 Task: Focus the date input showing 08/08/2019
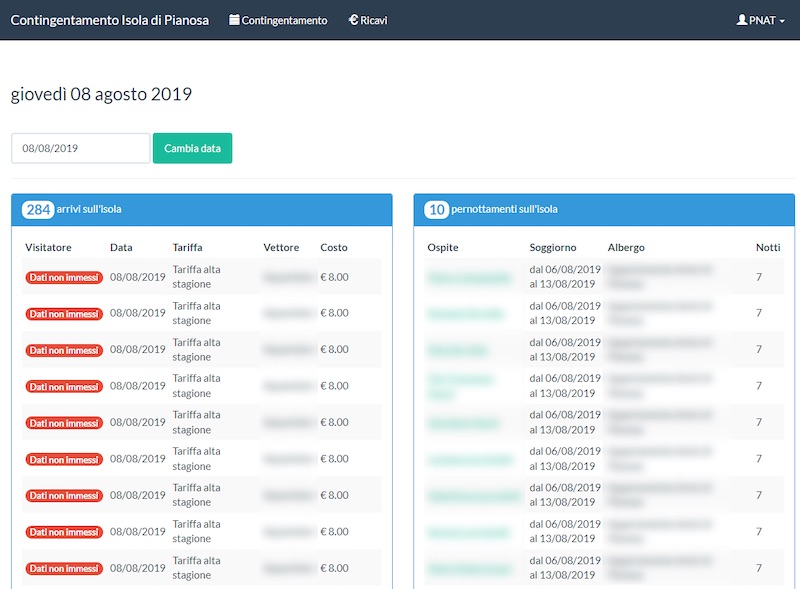pos(80,148)
